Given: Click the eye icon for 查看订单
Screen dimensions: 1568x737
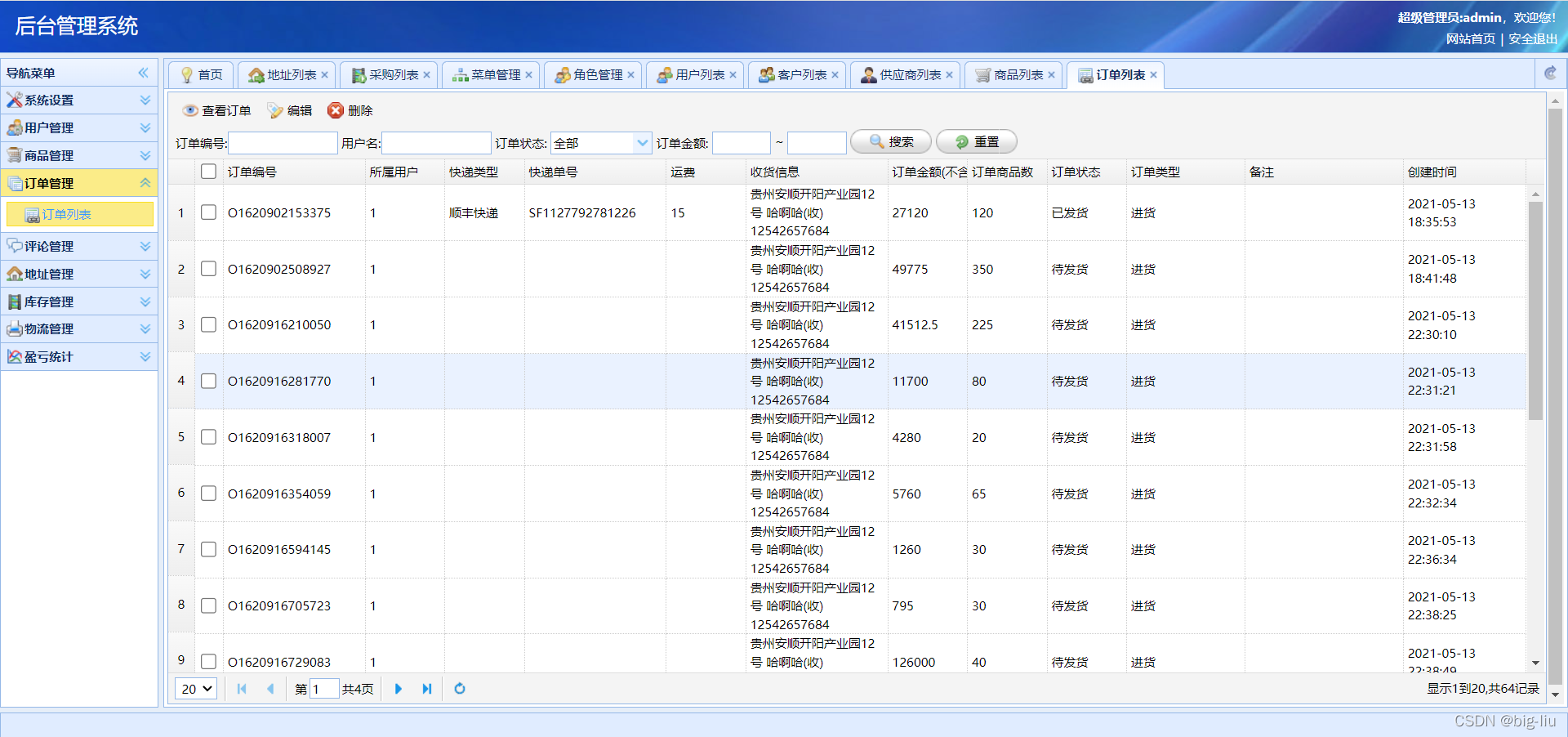Looking at the screenshot, I should 190,110.
